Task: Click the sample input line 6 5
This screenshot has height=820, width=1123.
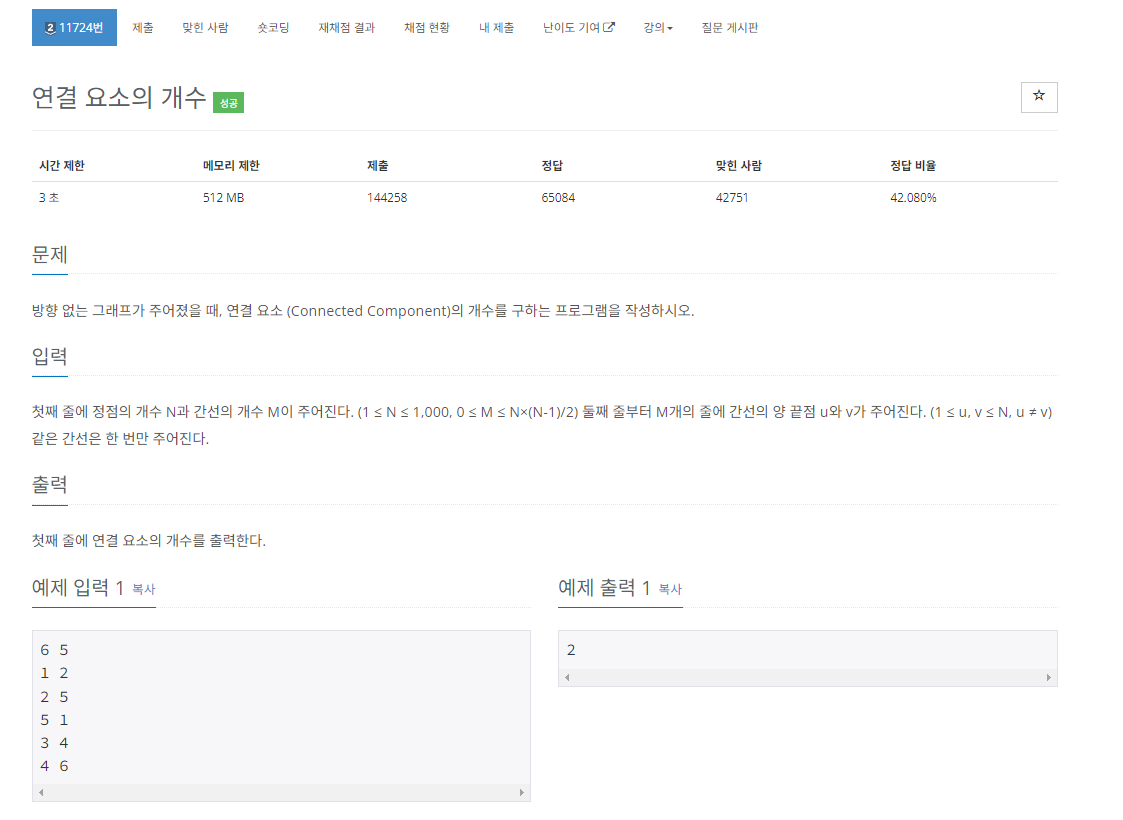Action: 54,650
